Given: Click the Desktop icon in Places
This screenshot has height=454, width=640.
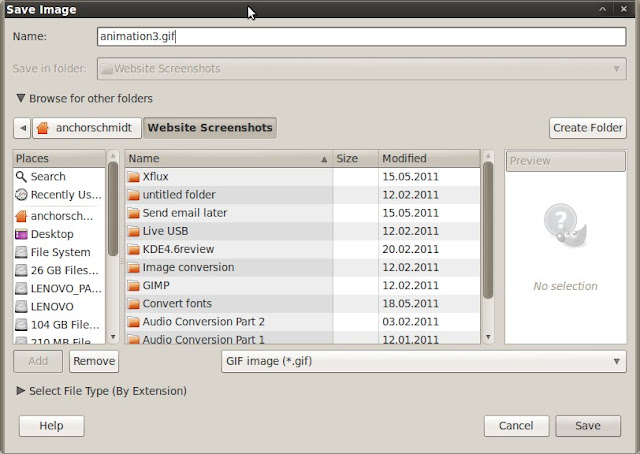Looking at the screenshot, I should click(x=21, y=234).
